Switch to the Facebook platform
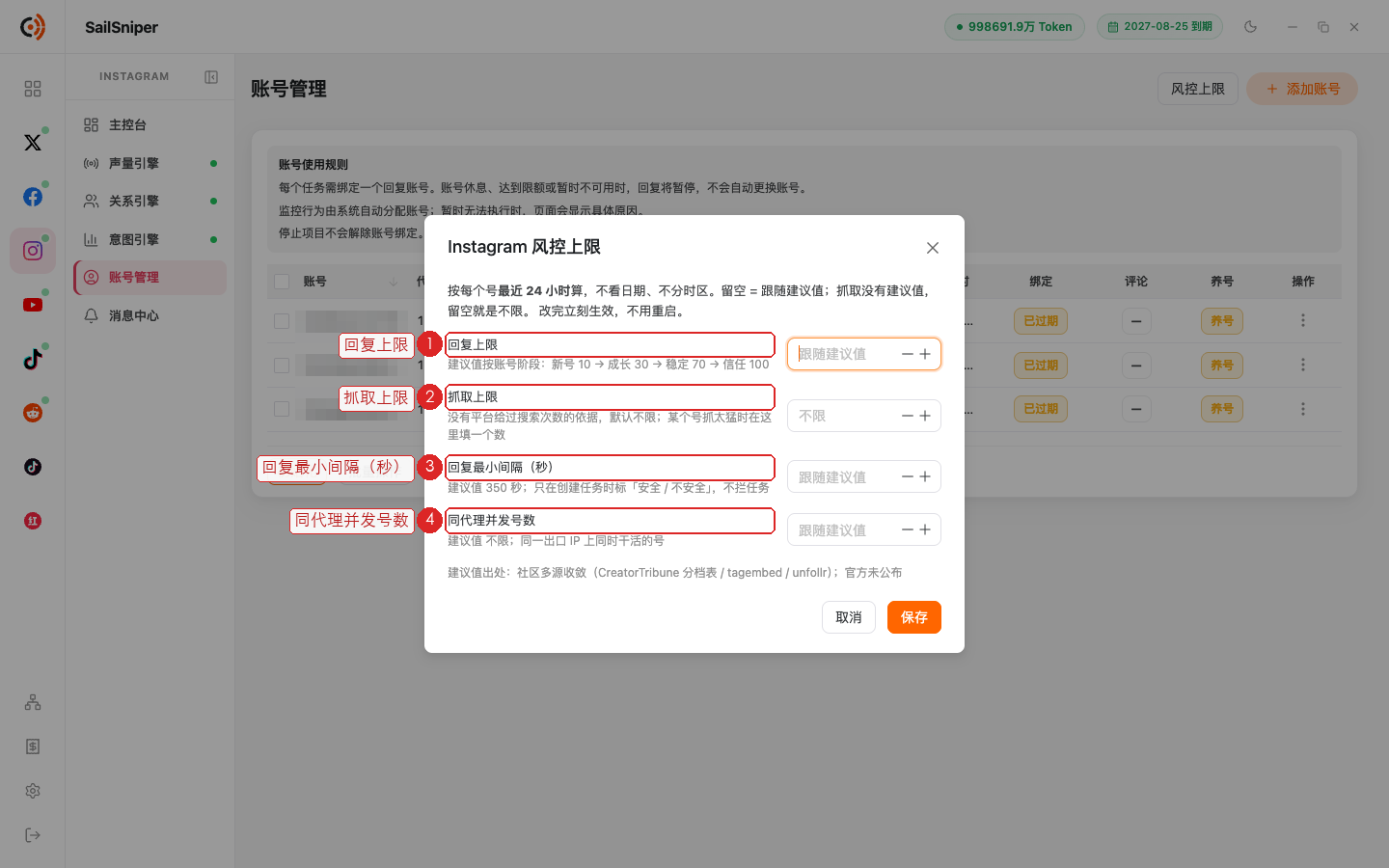This screenshot has height=868, width=1389. (33, 197)
